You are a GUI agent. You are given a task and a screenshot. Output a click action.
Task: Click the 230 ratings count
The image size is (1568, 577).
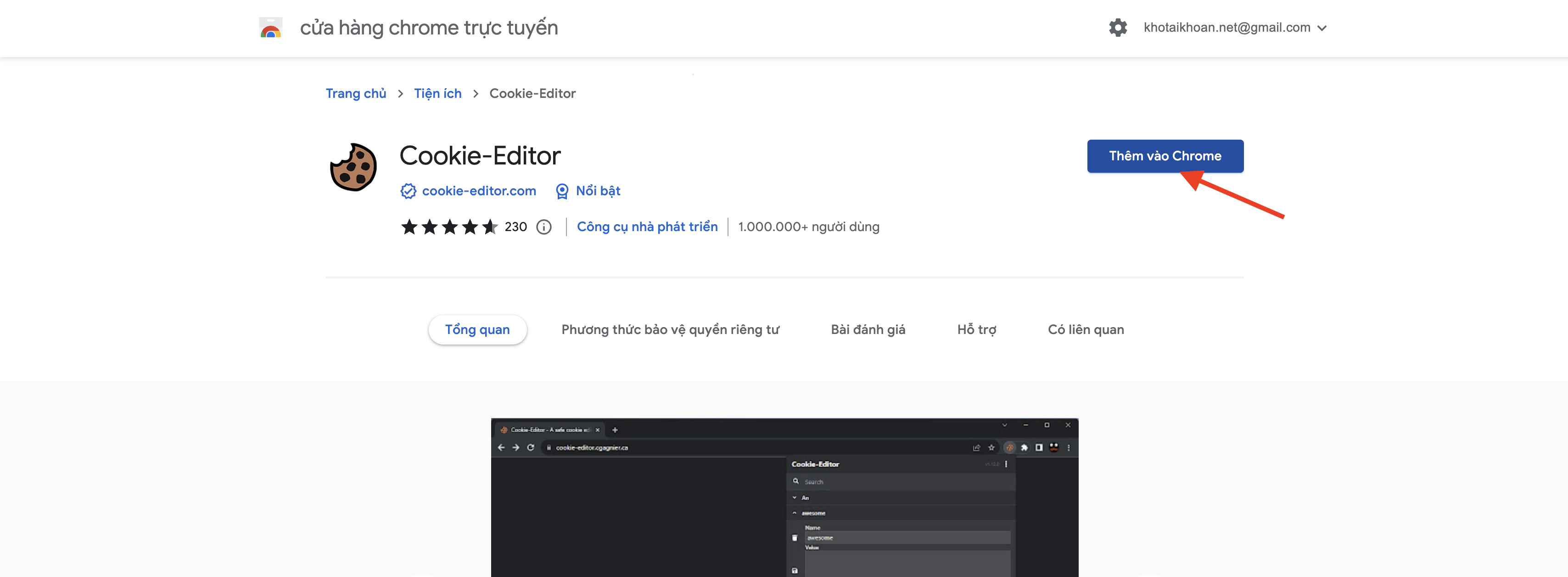click(515, 226)
